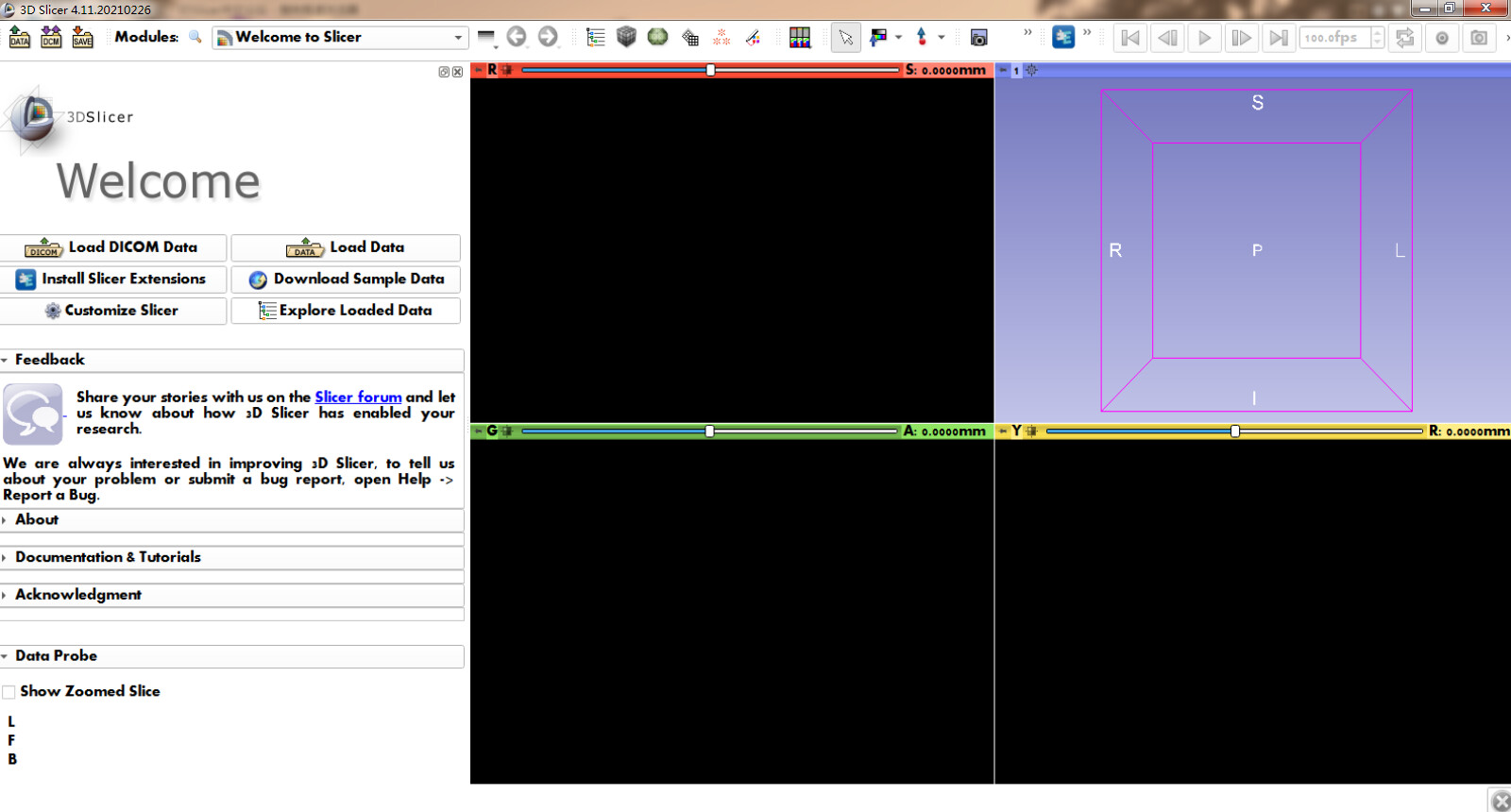
Task: Click the Explore Loaded Data button
Action: pyautogui.click(x=346, y=311)
